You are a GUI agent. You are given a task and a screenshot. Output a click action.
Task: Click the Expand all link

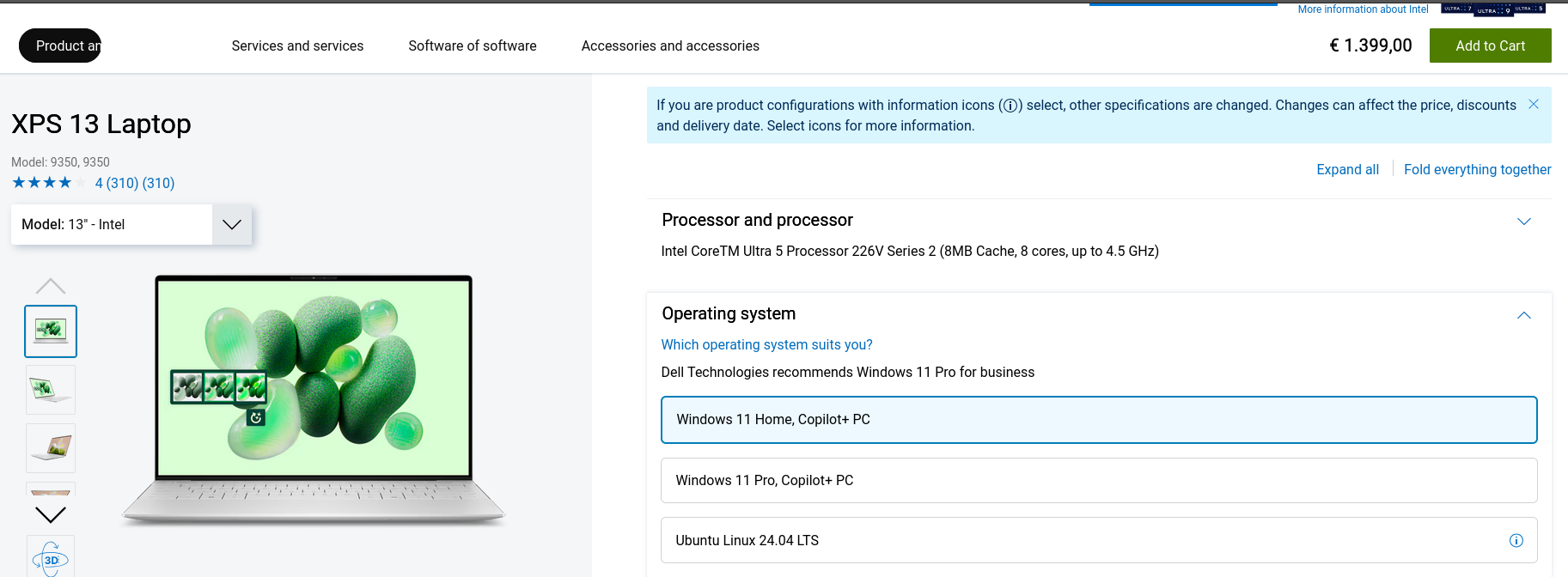tap(1347, 169)
